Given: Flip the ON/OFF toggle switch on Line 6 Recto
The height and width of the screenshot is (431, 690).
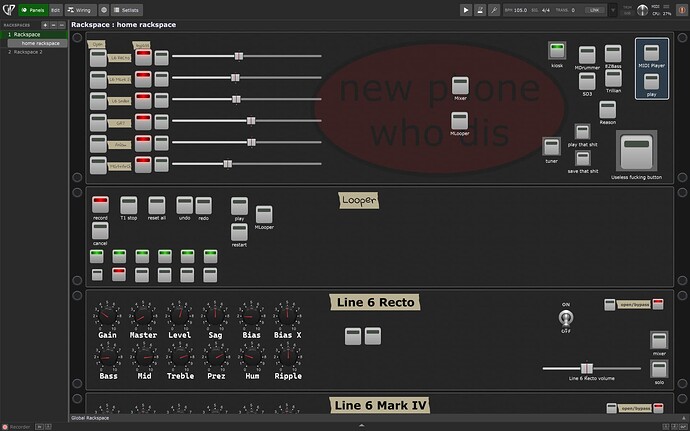Looking at the screenshot, I should (x=566, y=317).
